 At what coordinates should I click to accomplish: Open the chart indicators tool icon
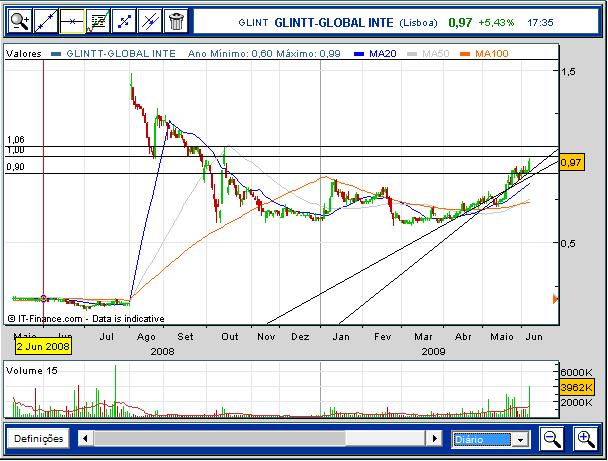pos(98,21)
